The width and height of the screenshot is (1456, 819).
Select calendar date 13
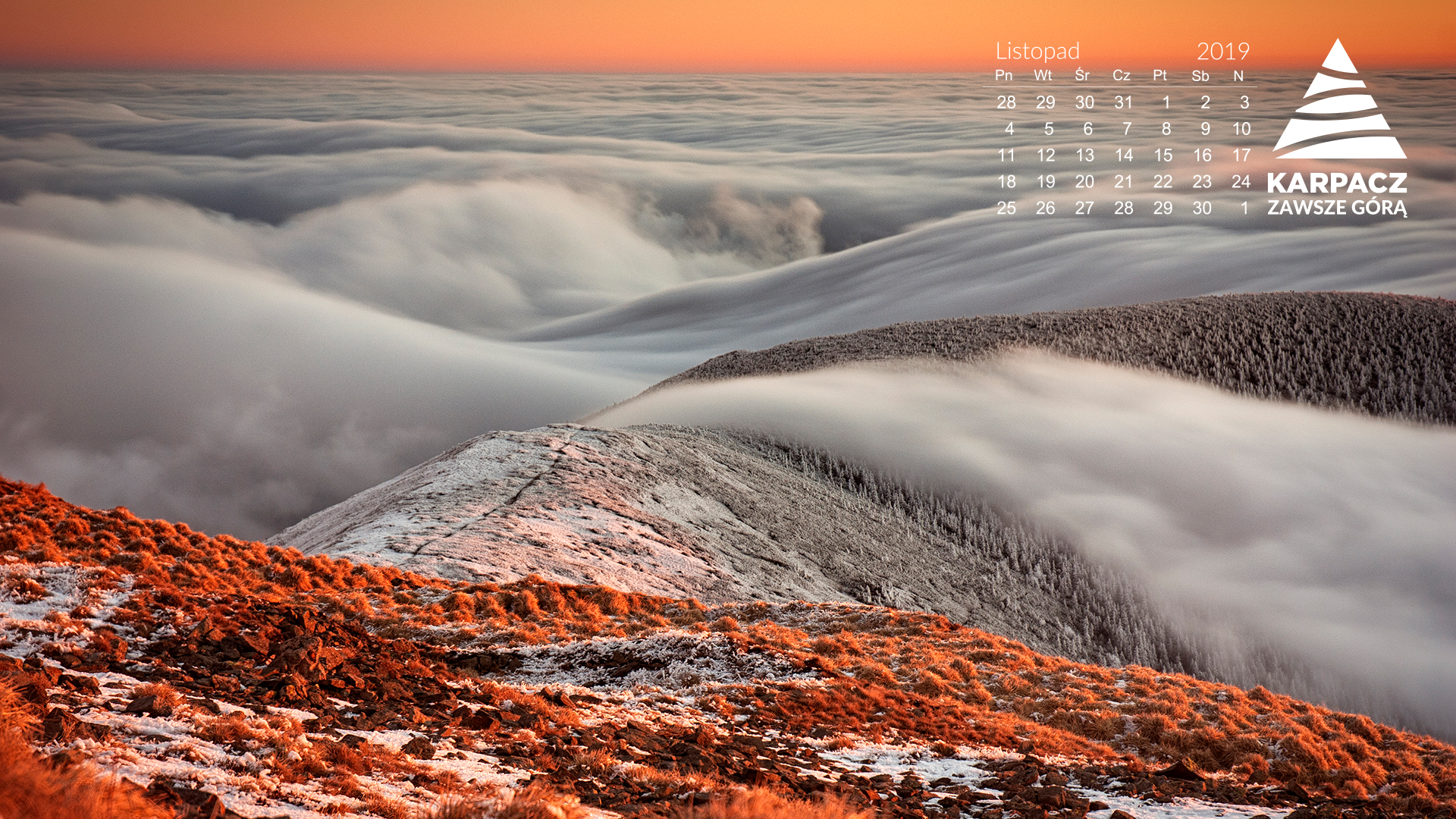1085,155
